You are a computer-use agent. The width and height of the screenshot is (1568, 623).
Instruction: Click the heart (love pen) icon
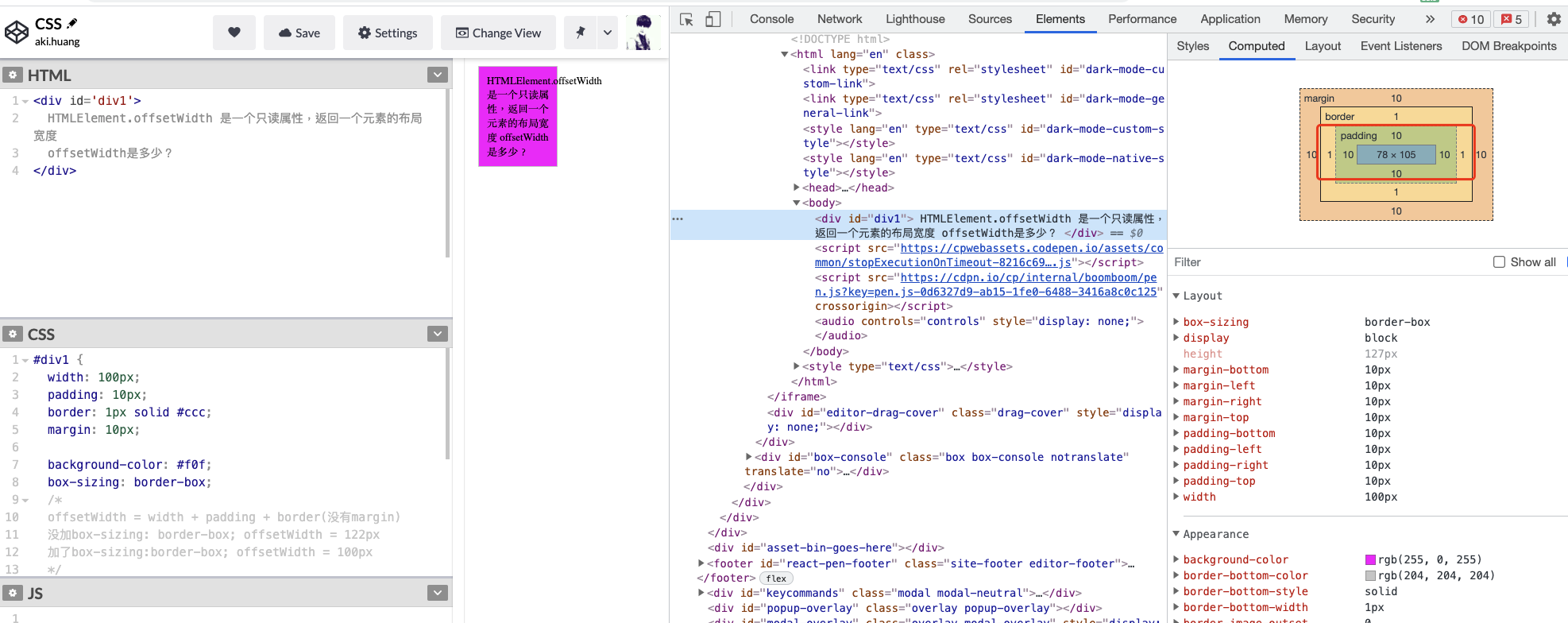(x=234, y=33)
